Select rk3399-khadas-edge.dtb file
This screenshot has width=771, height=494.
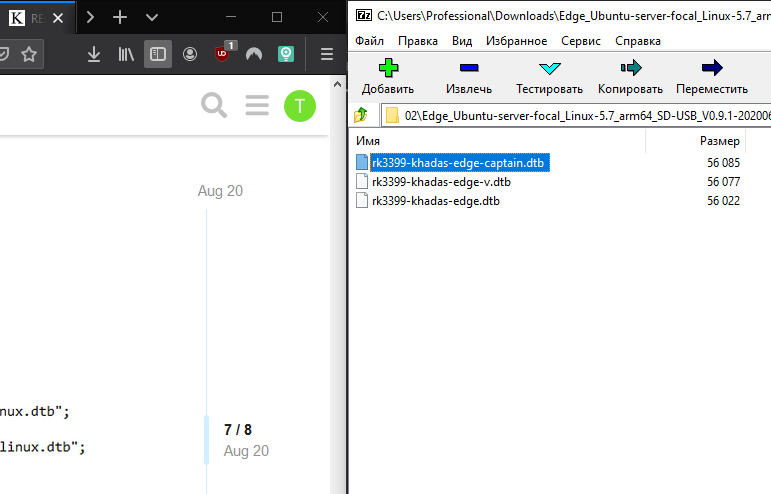pyautogui.click(x=436, y=201)
